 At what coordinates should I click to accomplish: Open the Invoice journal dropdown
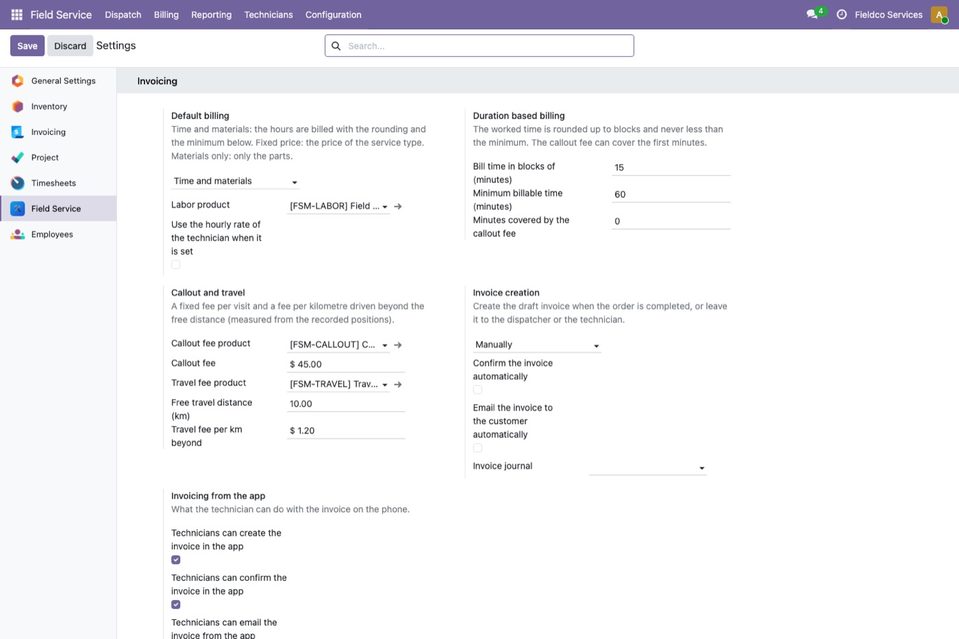(648, 467)
